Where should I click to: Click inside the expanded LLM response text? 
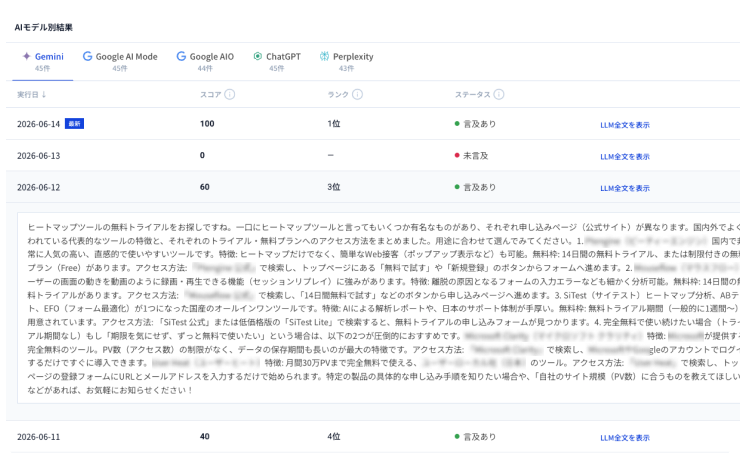coord(380,308)
